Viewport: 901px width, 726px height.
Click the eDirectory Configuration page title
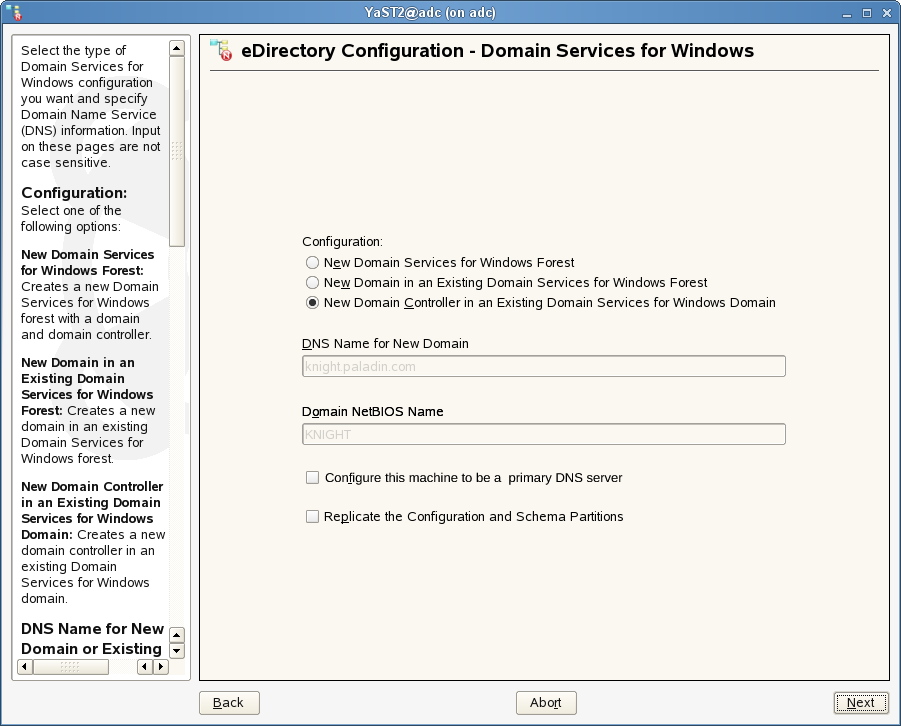point(498,51)
